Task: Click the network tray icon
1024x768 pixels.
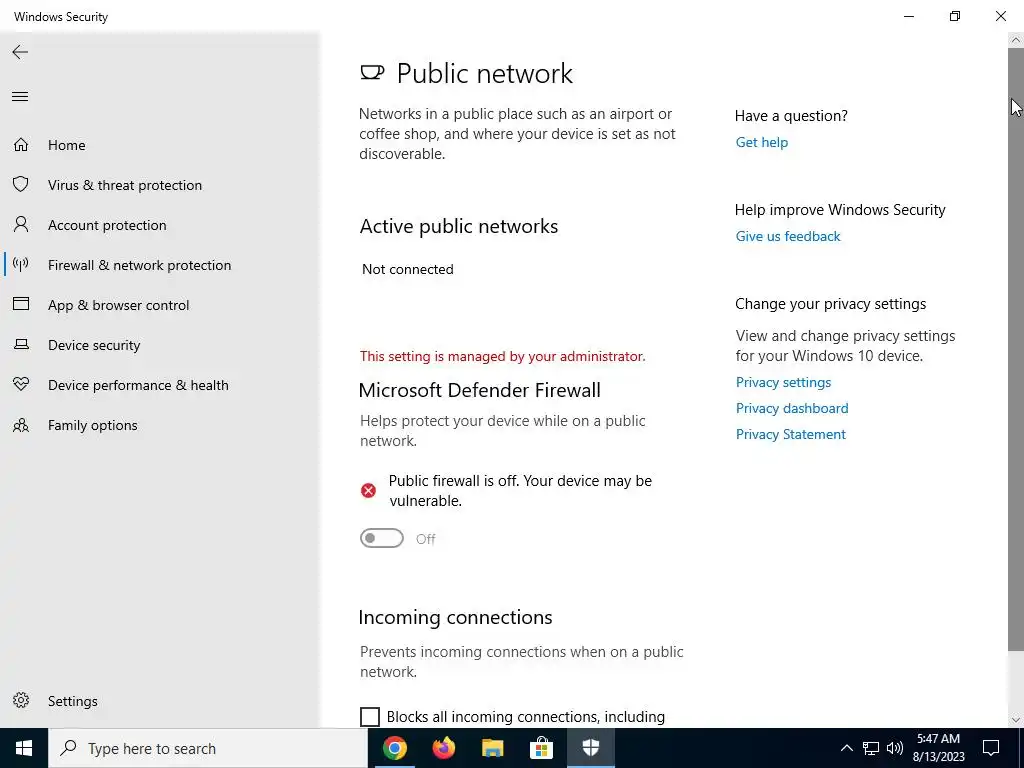Action: [871, 748]
